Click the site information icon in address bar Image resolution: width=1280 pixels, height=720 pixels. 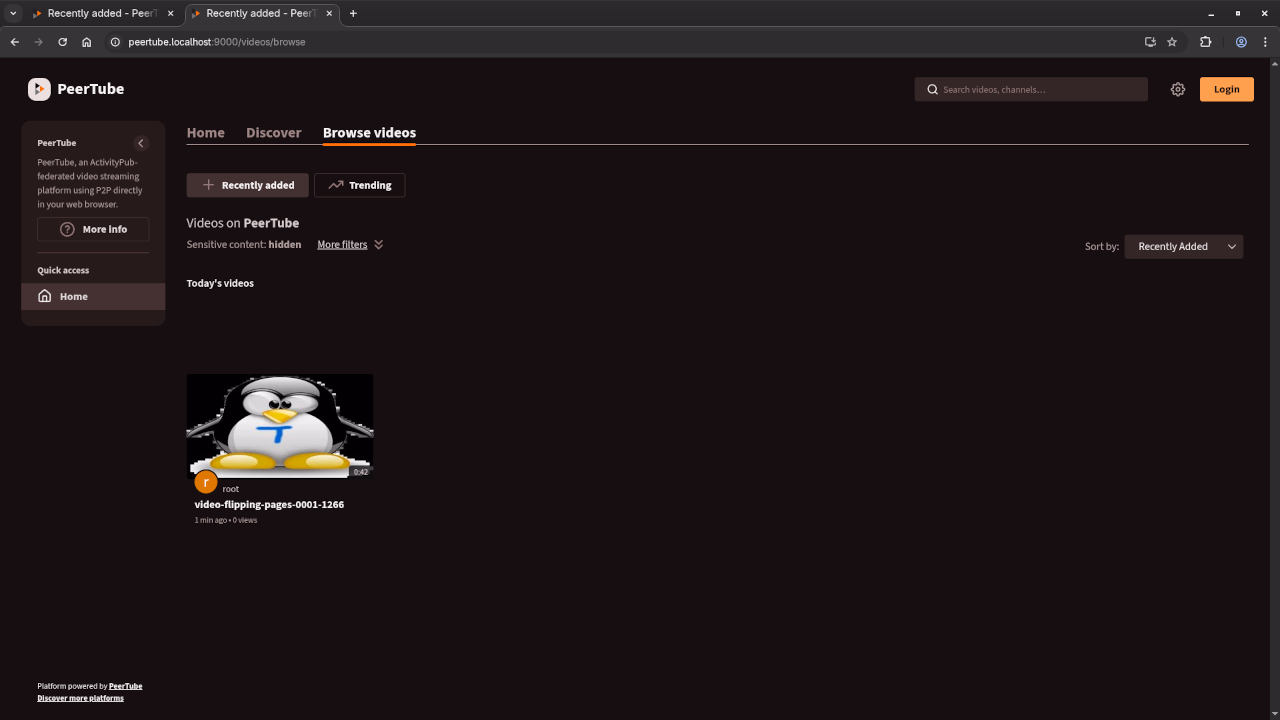115,42
